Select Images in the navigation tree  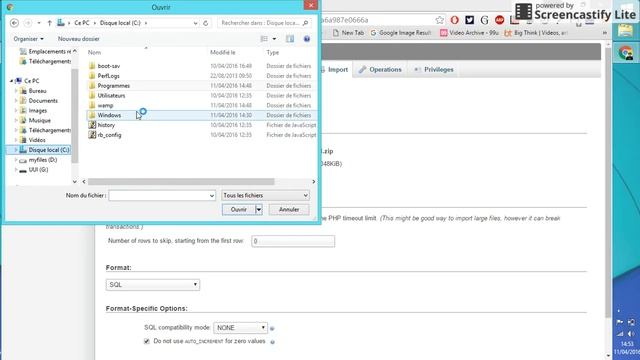(38, 110)
